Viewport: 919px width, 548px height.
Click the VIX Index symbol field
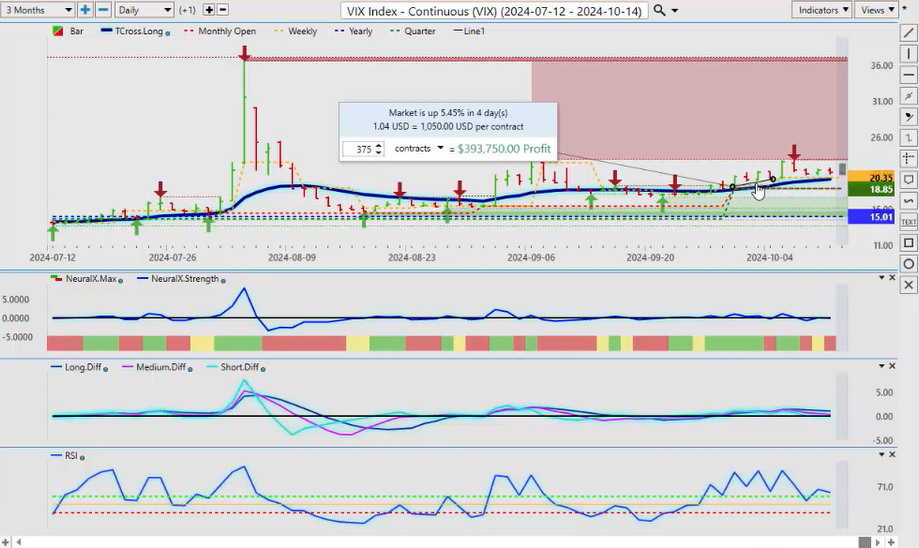coord(494,11)
